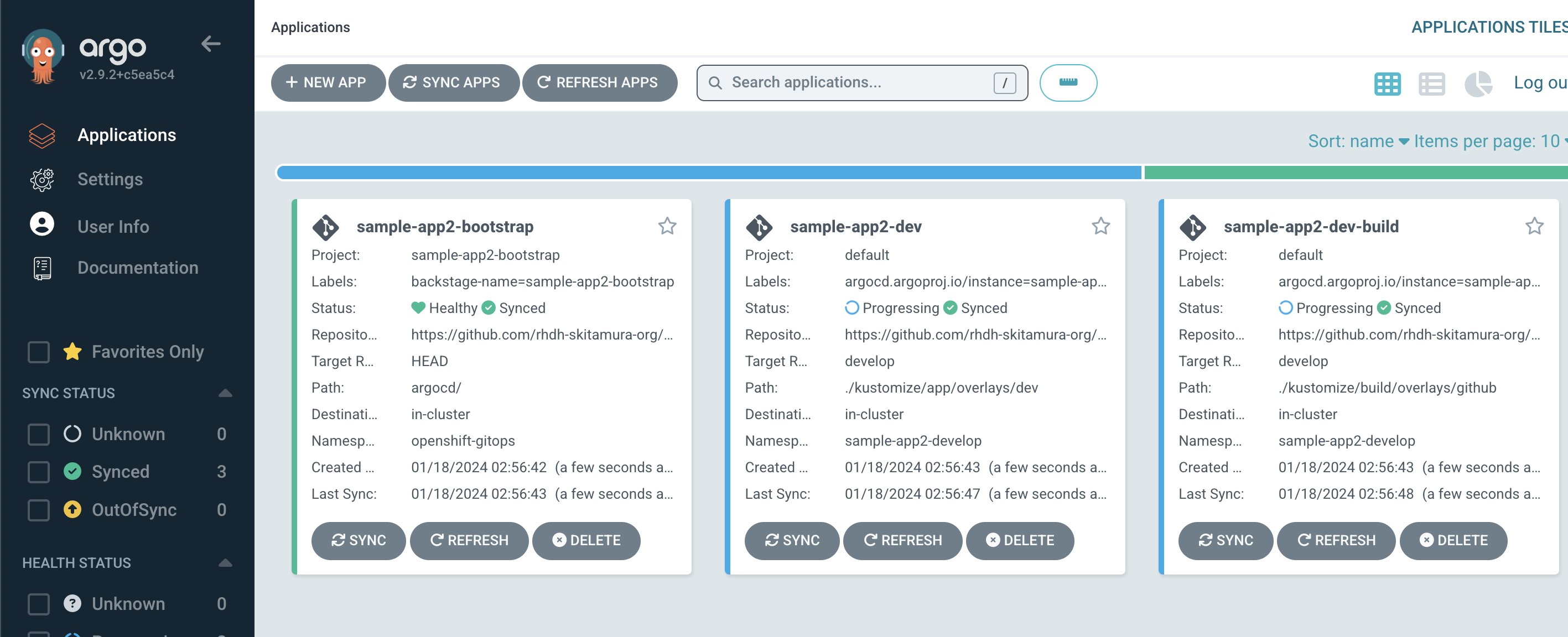Open the Documentation menu item

[x=137, y=268]
